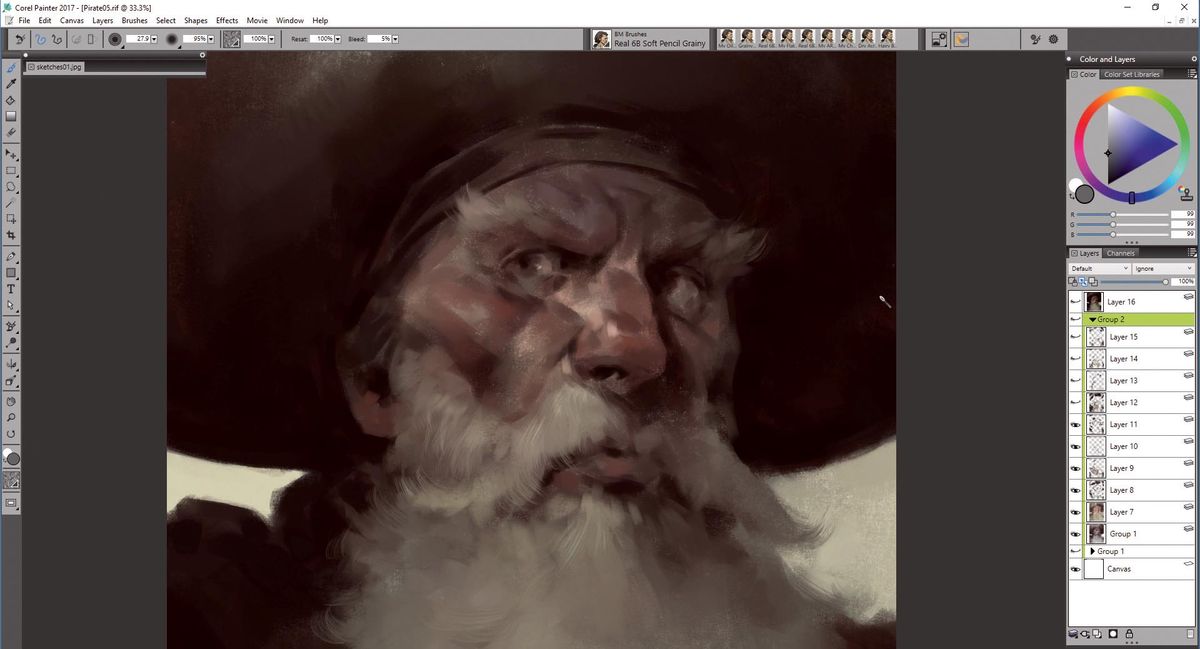Select the Dropper tool
1200x649 pixels.
(x=12, y=84)
